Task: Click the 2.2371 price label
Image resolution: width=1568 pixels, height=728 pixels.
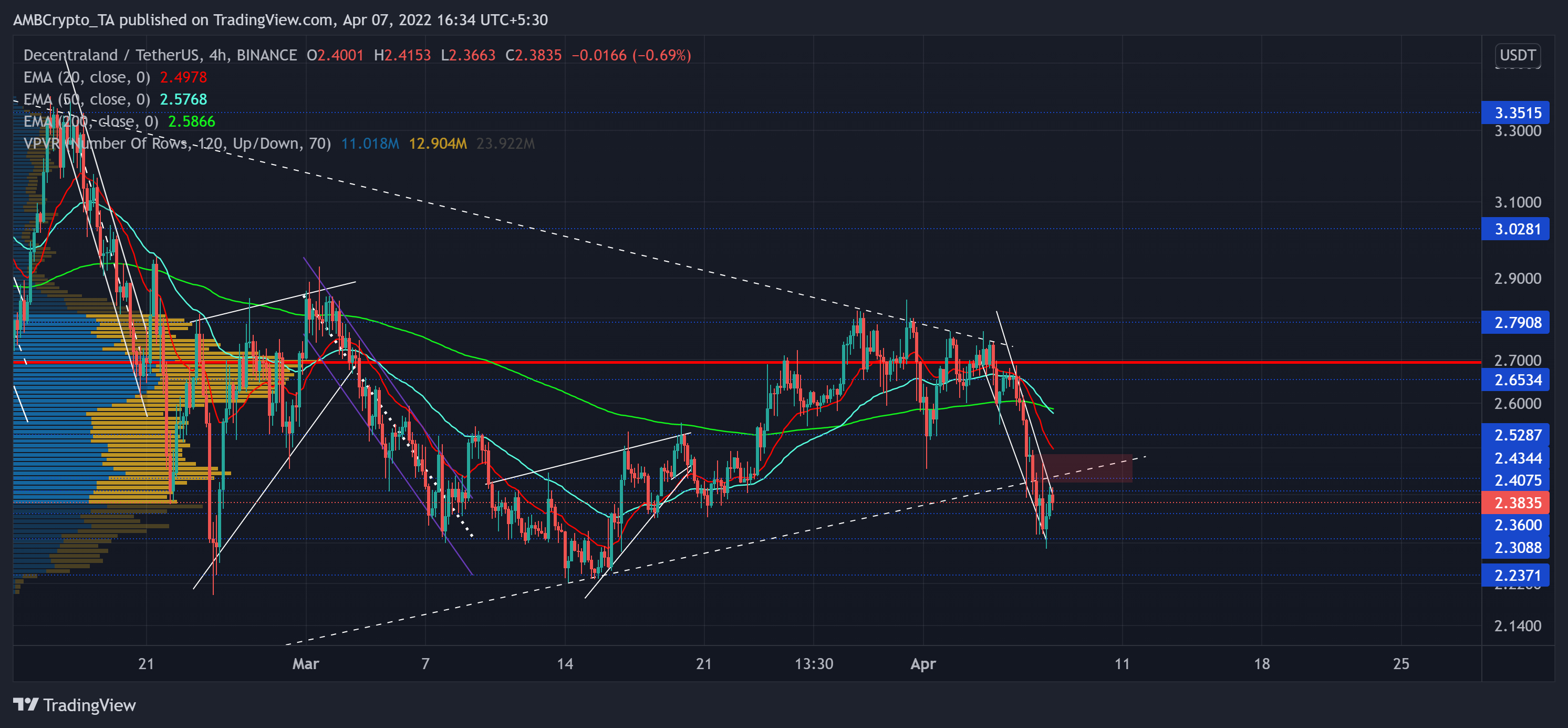Action: tap(1515, 575)
